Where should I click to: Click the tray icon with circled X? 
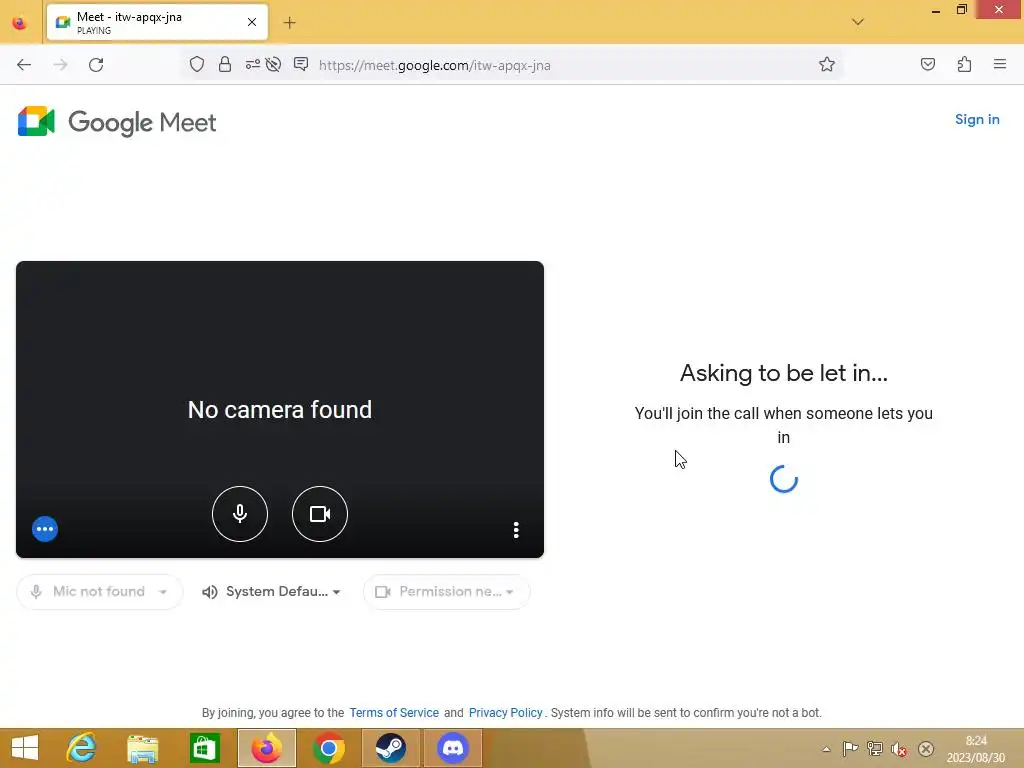click(x=925, y=749)
